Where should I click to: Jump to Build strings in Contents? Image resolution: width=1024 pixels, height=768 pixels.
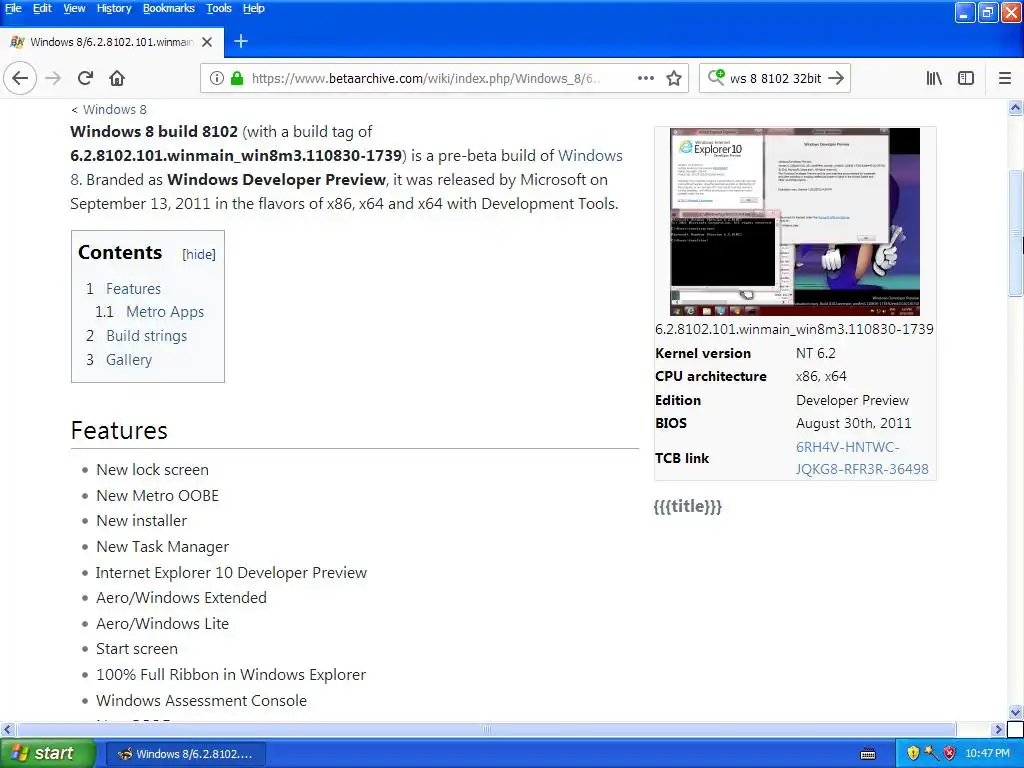coord(147,336)
